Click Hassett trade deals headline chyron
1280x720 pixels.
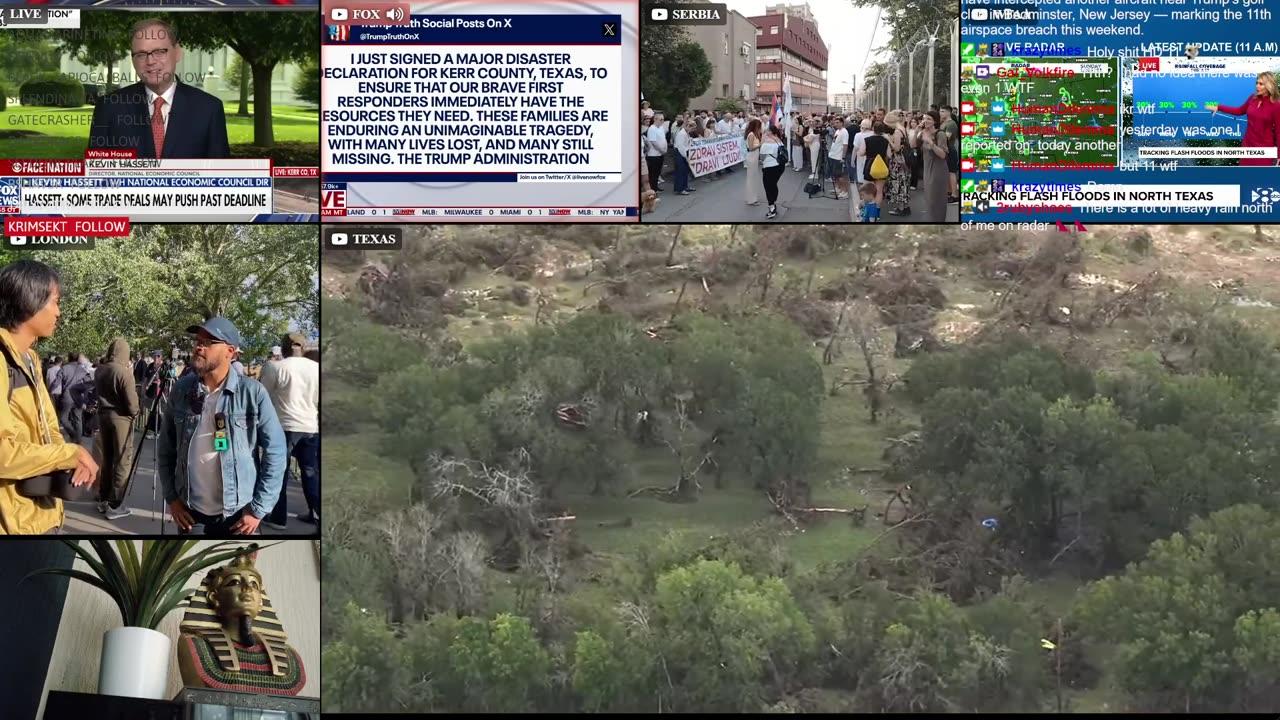145,201
